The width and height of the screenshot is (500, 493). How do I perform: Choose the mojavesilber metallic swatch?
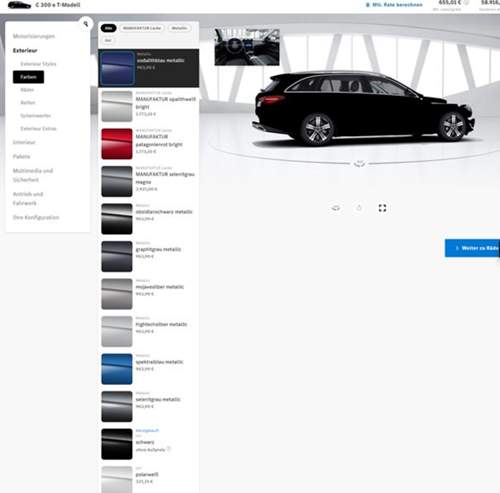pos(117,294)
